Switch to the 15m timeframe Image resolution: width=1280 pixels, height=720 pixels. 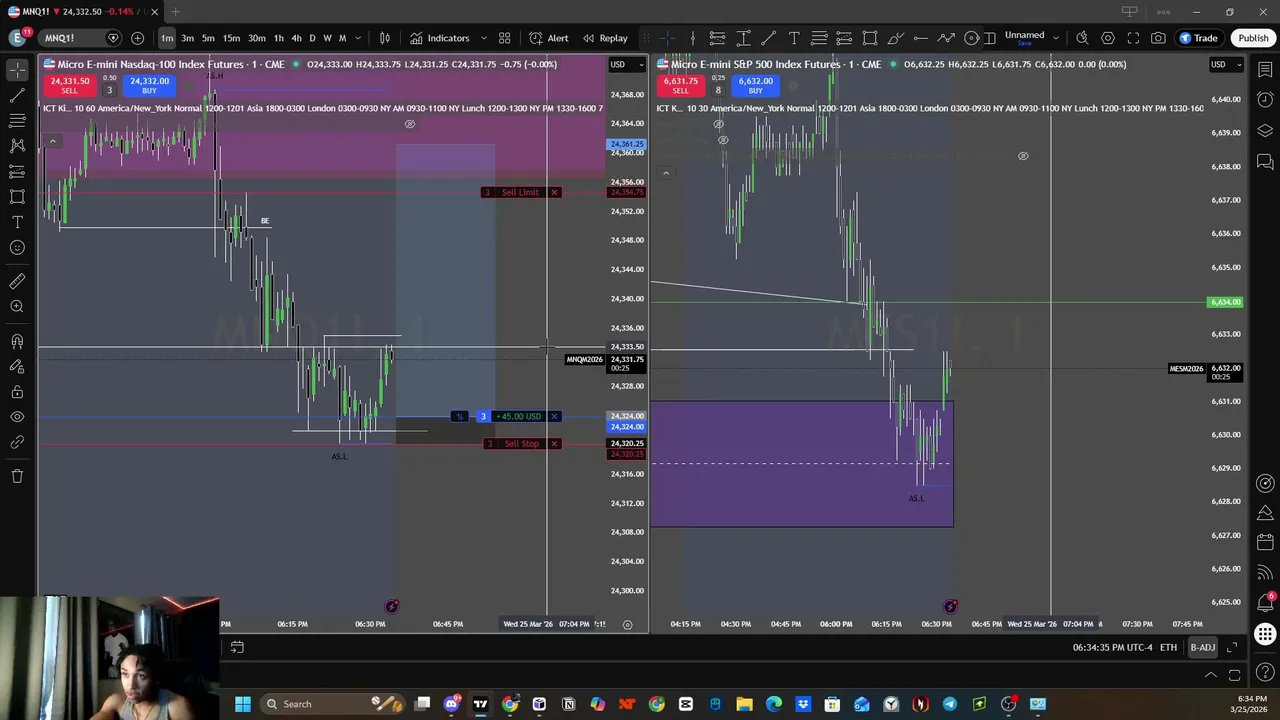coord(231,38)
